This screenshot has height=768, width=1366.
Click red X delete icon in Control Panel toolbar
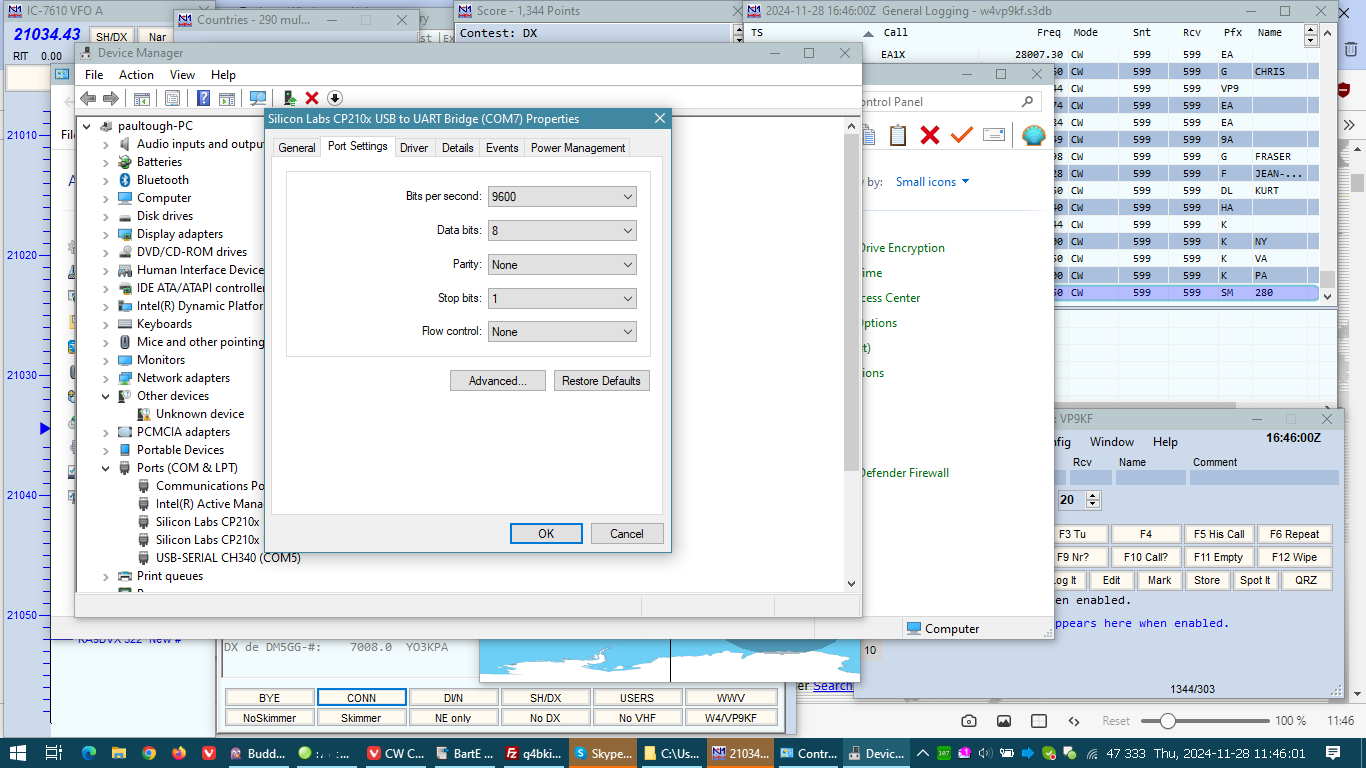[930, 135]
